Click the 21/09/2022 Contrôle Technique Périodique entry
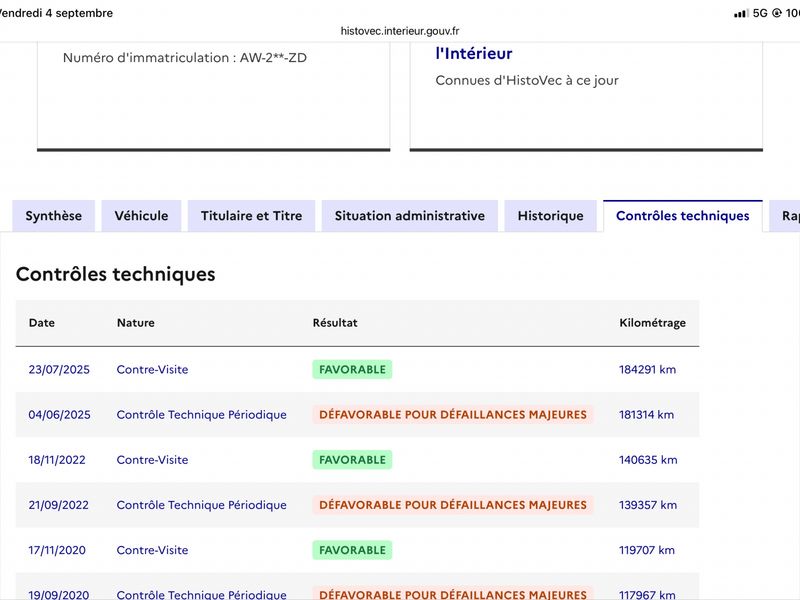This screenshot has height=600, width=800. point(202,505)
